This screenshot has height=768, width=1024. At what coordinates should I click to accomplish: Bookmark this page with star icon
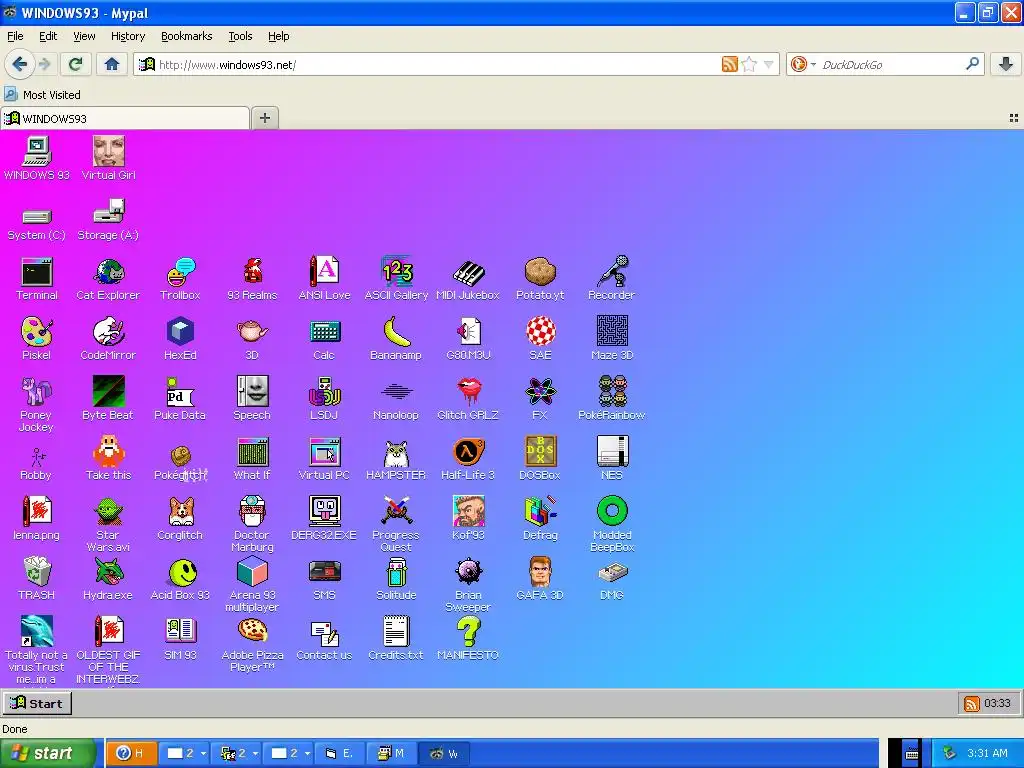[749, 64]
